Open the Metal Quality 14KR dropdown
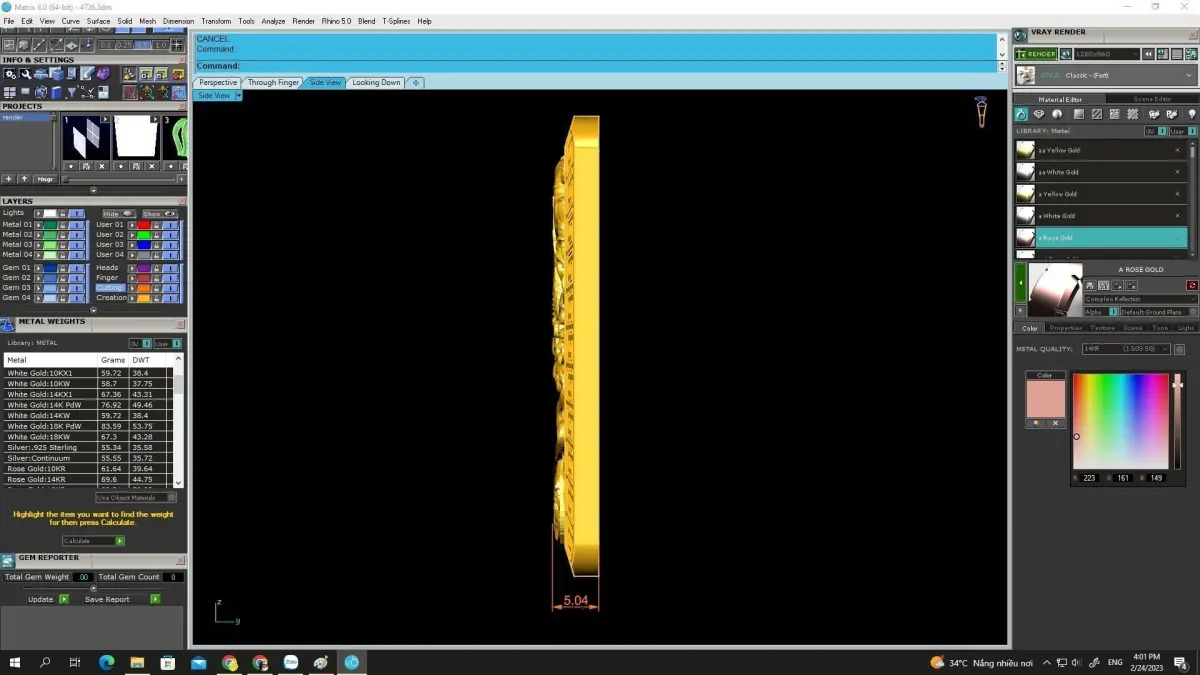The image size is (1200, 675). (x=1126, y=349)
